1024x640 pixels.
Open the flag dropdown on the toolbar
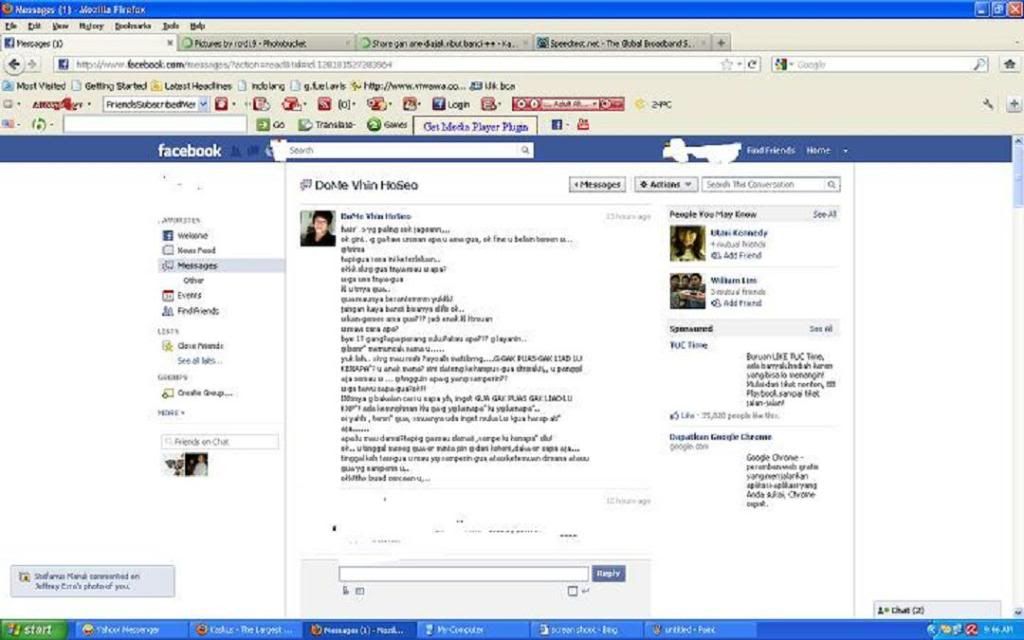point(10,124)
